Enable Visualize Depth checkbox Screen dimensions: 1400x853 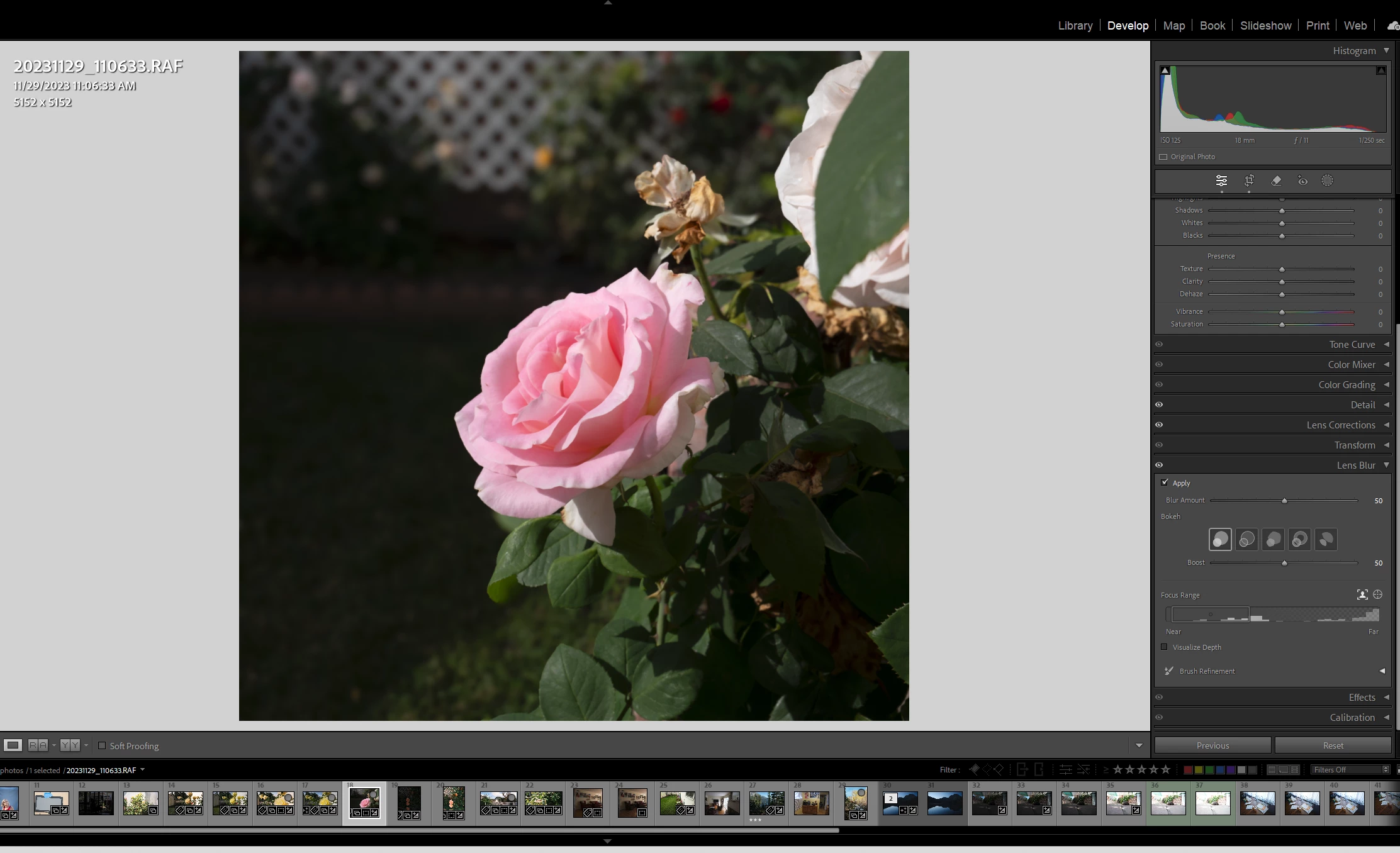point(1165,647)
